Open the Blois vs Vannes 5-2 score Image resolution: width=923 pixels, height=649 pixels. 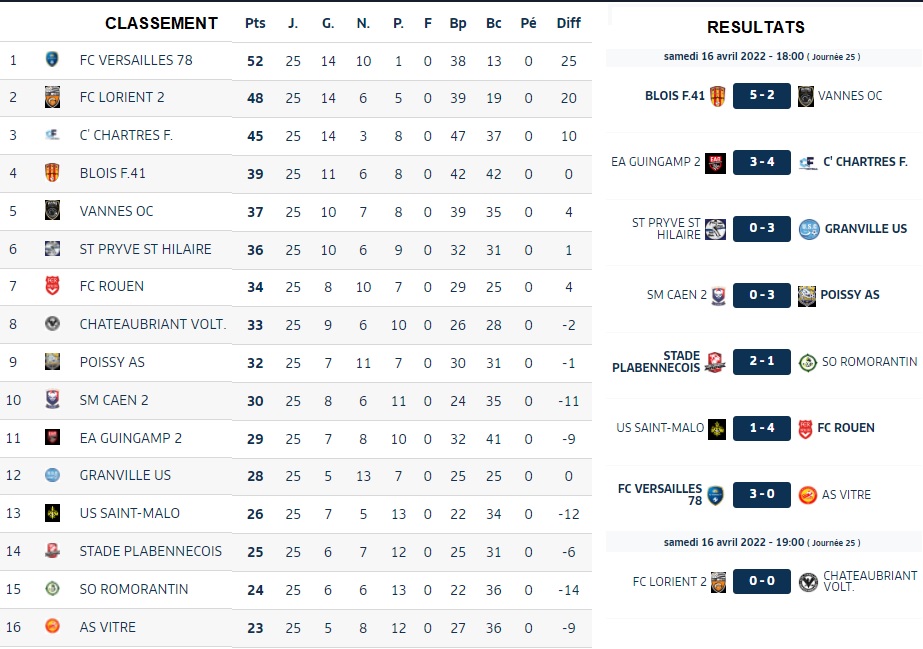tap(762, 95)
